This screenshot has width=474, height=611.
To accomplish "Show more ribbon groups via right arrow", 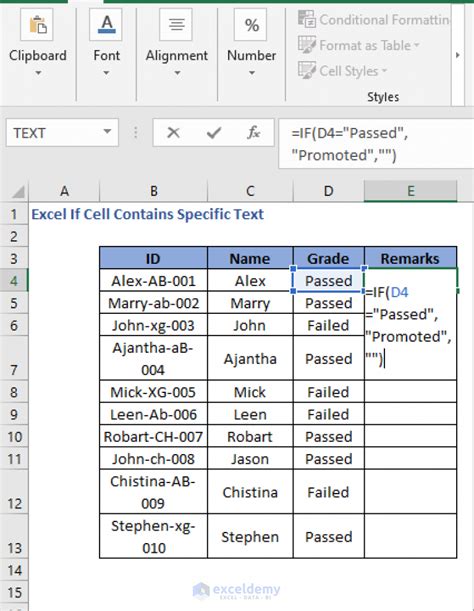I will tap(458, 55).
